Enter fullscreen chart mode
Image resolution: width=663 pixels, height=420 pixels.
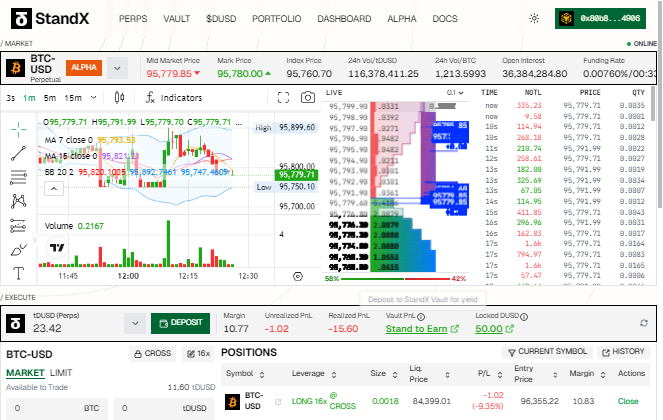(283, 98)
